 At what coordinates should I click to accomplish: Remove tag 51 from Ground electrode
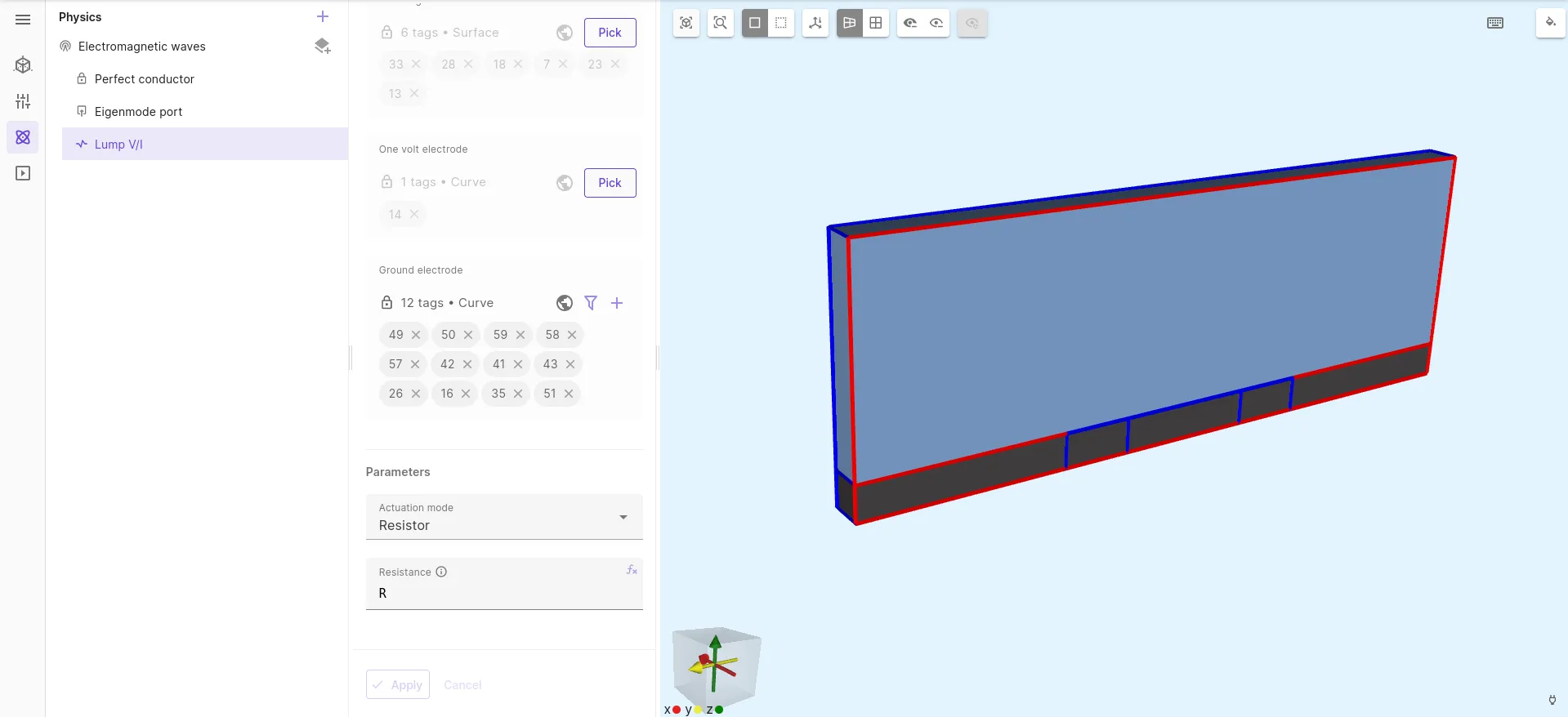tap(569, 394)
